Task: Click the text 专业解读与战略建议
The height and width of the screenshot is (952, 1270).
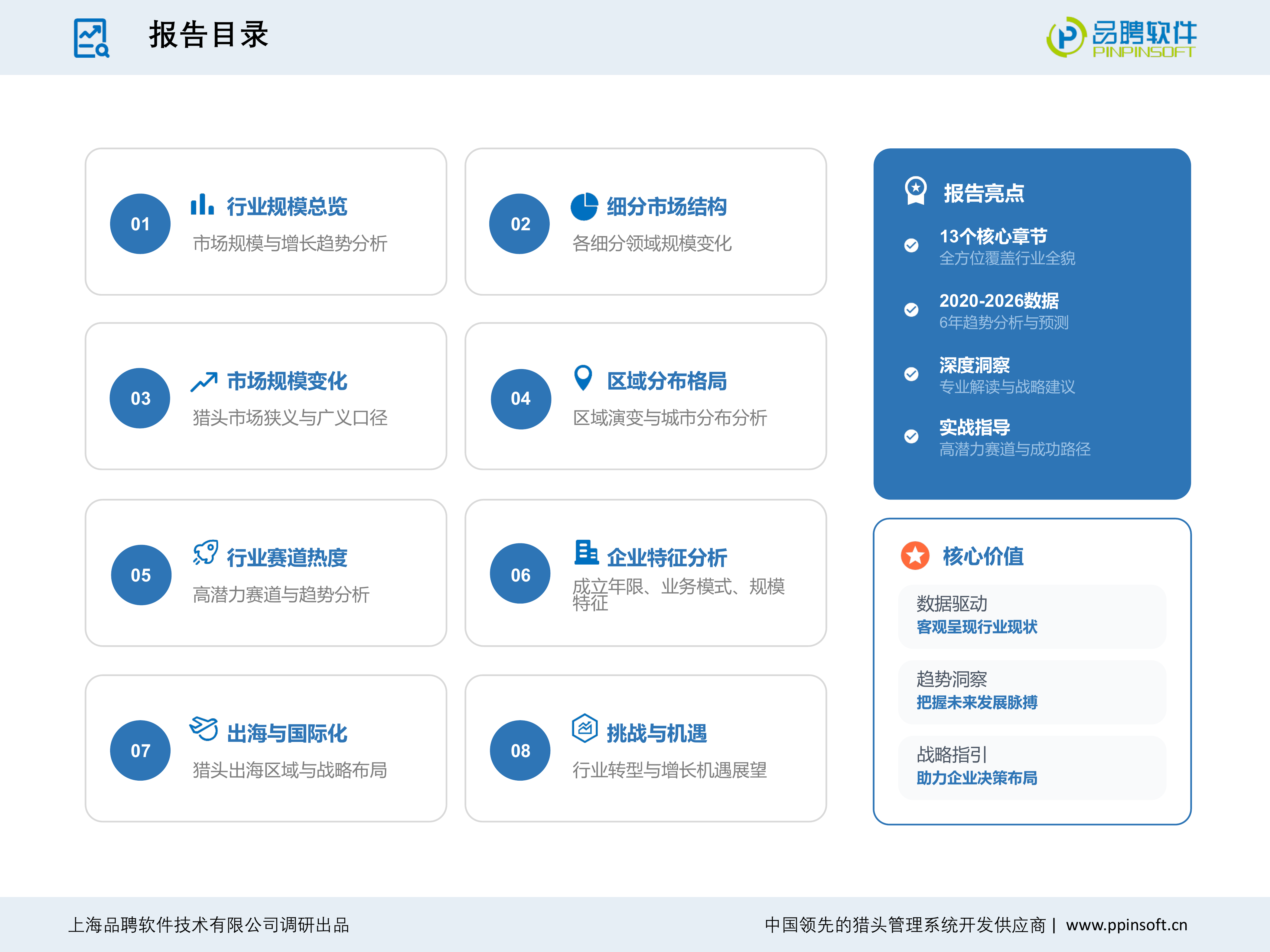Action: coord(1008,387)
